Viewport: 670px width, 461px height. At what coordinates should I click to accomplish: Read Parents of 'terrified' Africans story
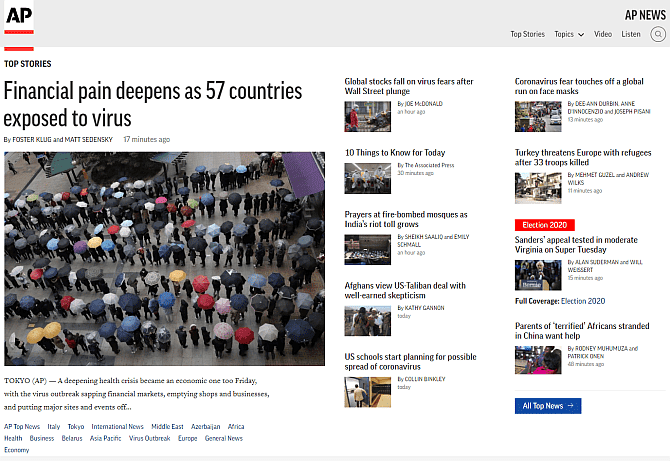tap(582, 331)
